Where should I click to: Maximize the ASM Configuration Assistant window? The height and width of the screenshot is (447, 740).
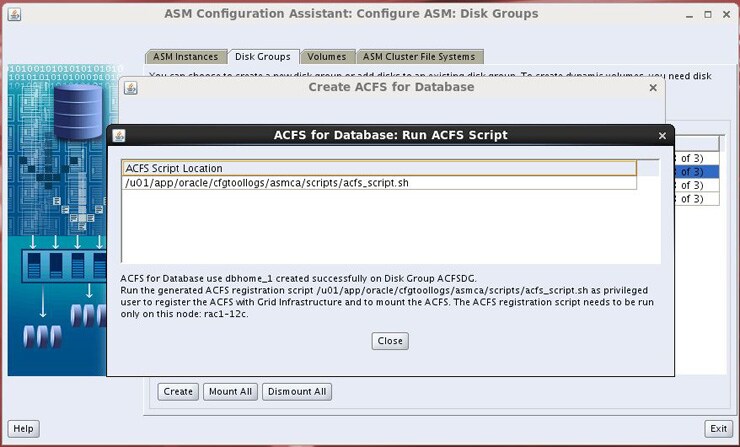coord(707,15)
